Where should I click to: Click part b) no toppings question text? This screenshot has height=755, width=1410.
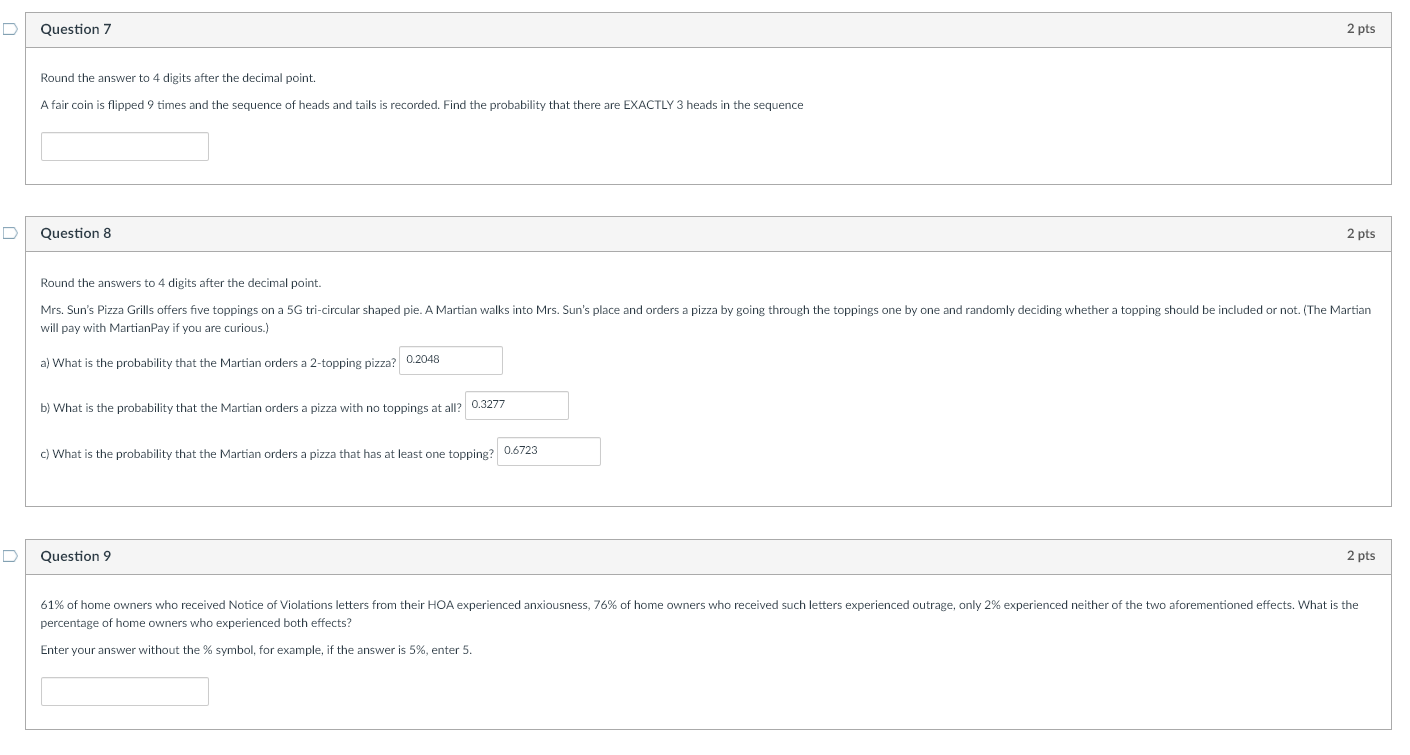(x=251, y=408)
